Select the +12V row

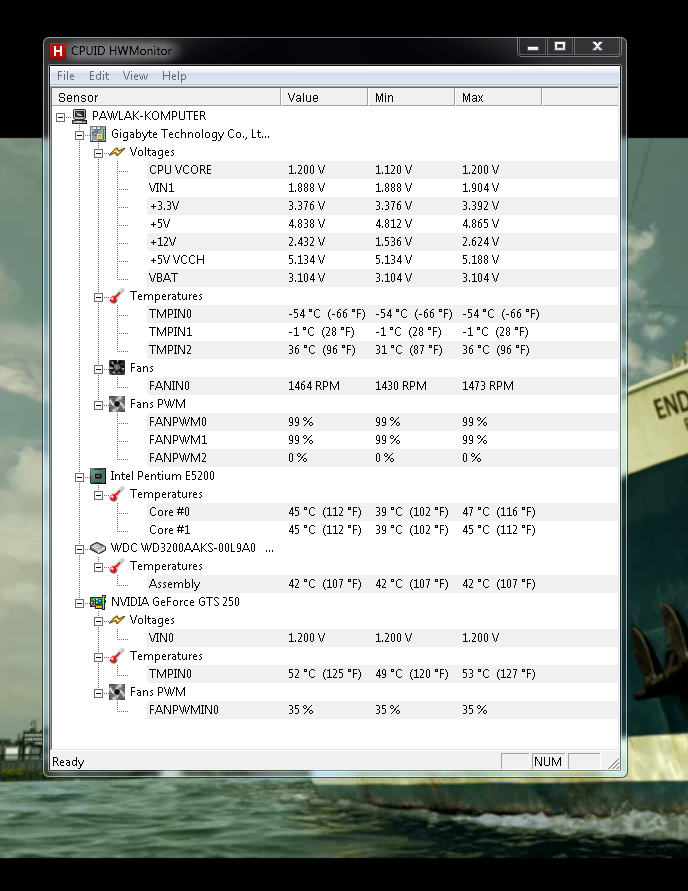tap(382, 242)
